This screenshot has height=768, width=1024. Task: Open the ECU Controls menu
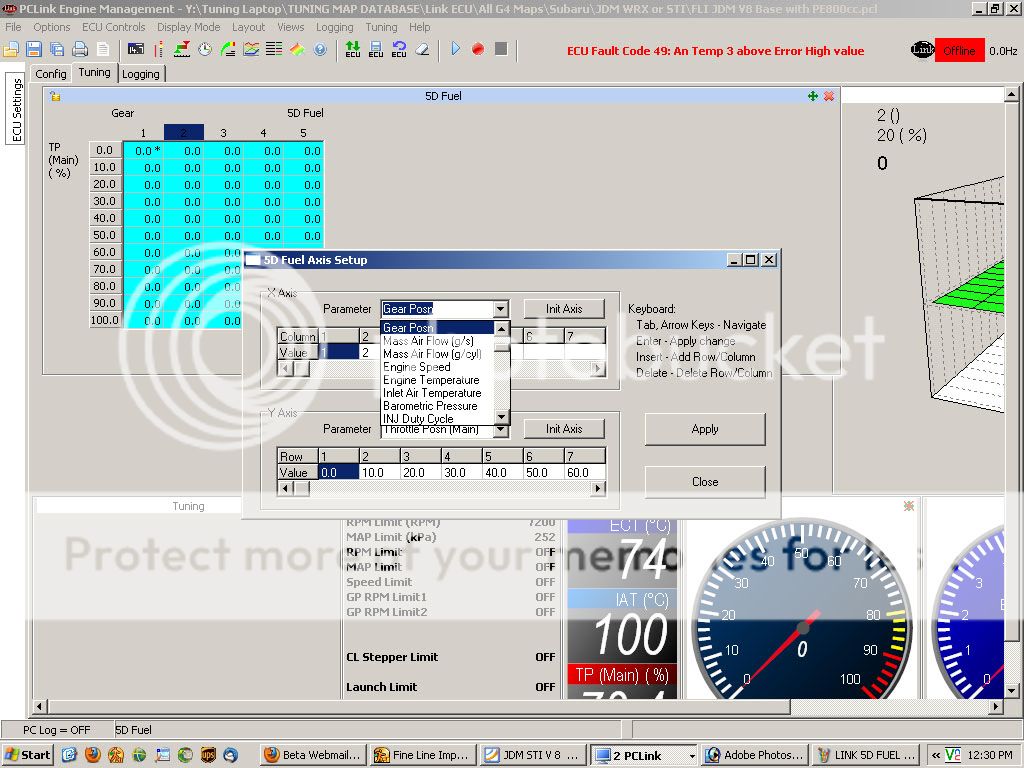point(113,27)
